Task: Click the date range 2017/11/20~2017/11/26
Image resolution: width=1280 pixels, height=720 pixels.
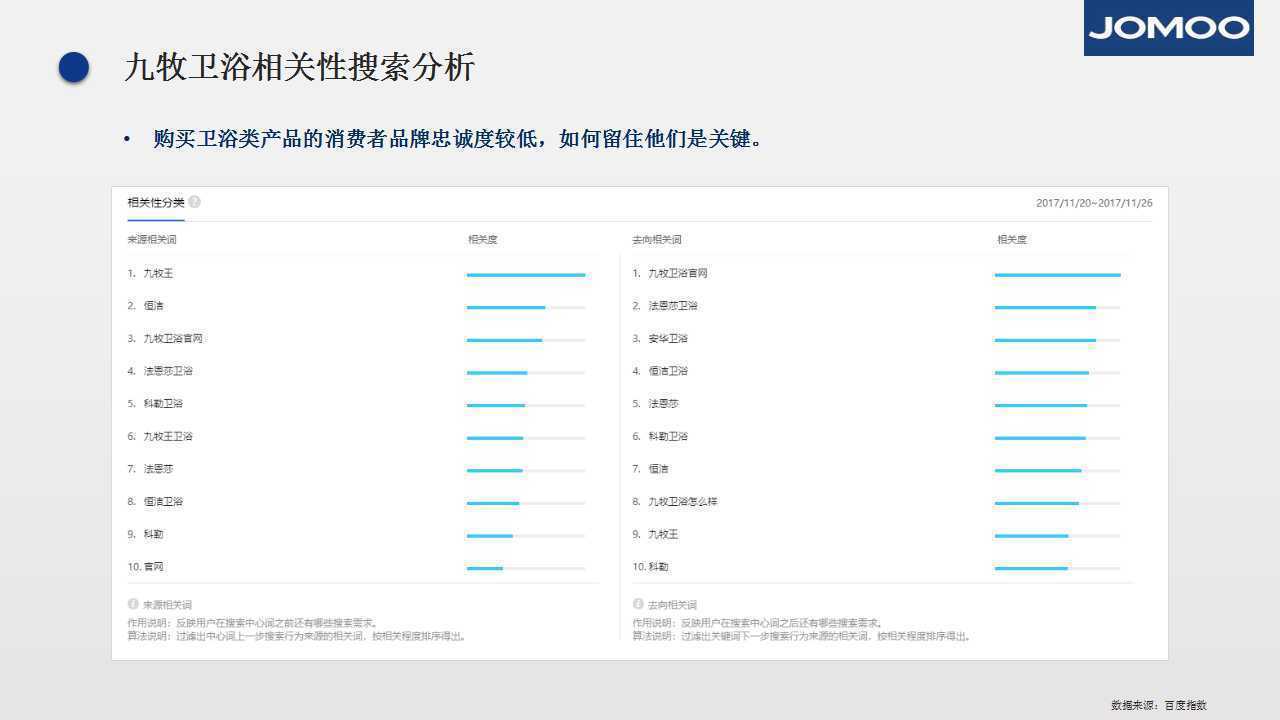Action: (x=1094, y=203)
